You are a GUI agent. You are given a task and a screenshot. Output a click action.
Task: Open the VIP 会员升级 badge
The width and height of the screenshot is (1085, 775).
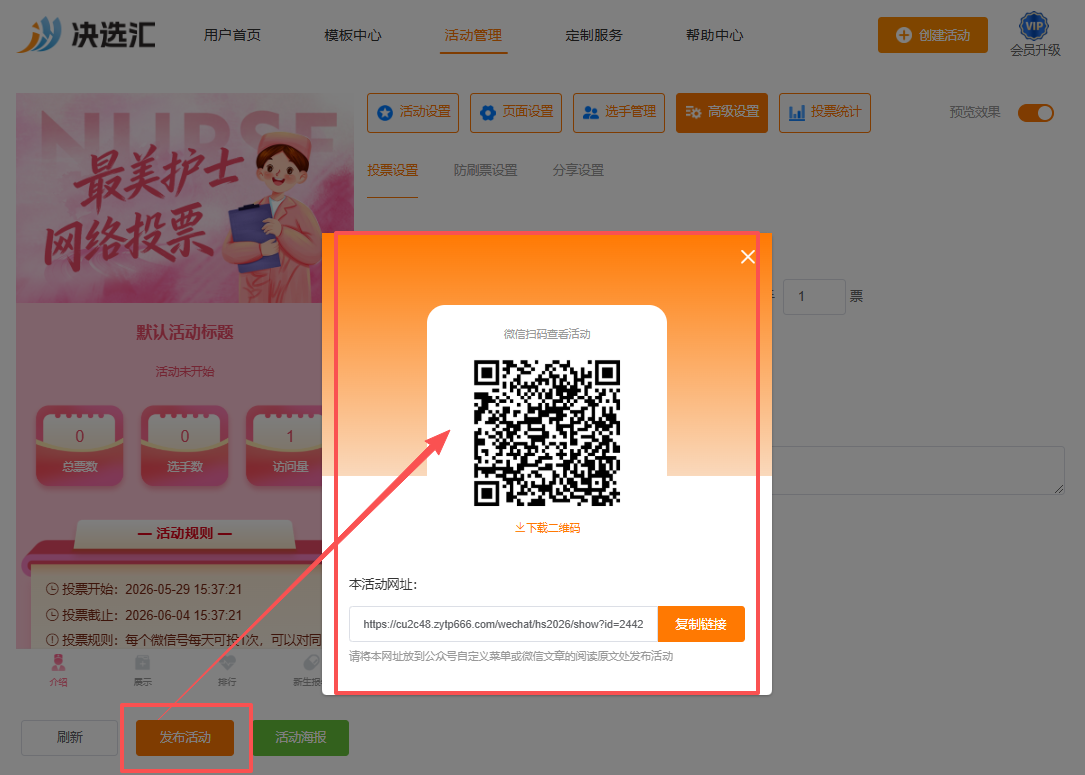coord(1034,35)
